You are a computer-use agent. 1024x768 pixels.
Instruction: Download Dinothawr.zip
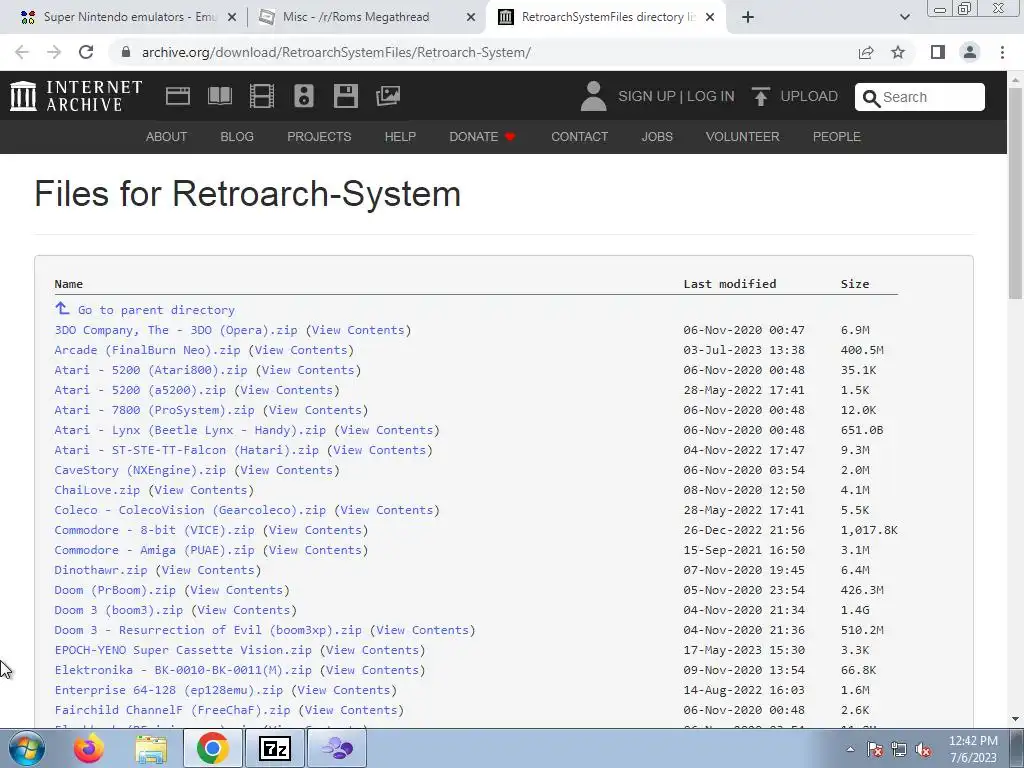[101, 570]
